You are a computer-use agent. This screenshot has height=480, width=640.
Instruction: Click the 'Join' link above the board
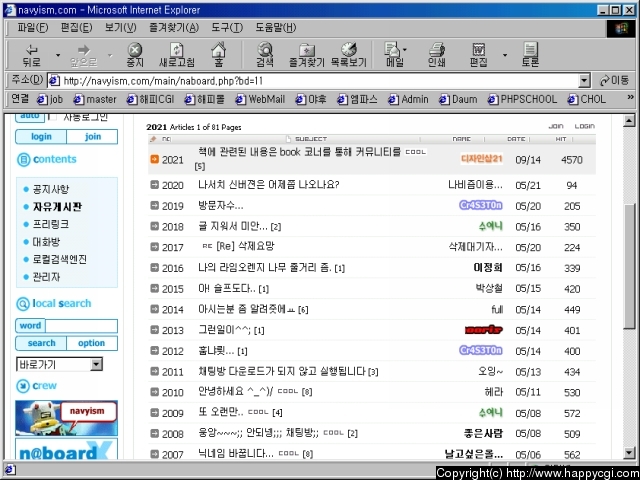coord(556,126)
